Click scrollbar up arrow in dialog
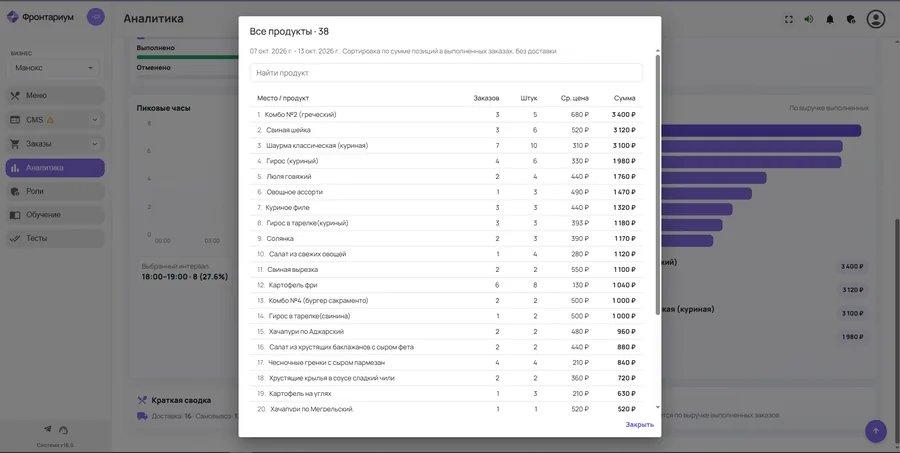Screen dimensions: 900x453 point(658,51)
